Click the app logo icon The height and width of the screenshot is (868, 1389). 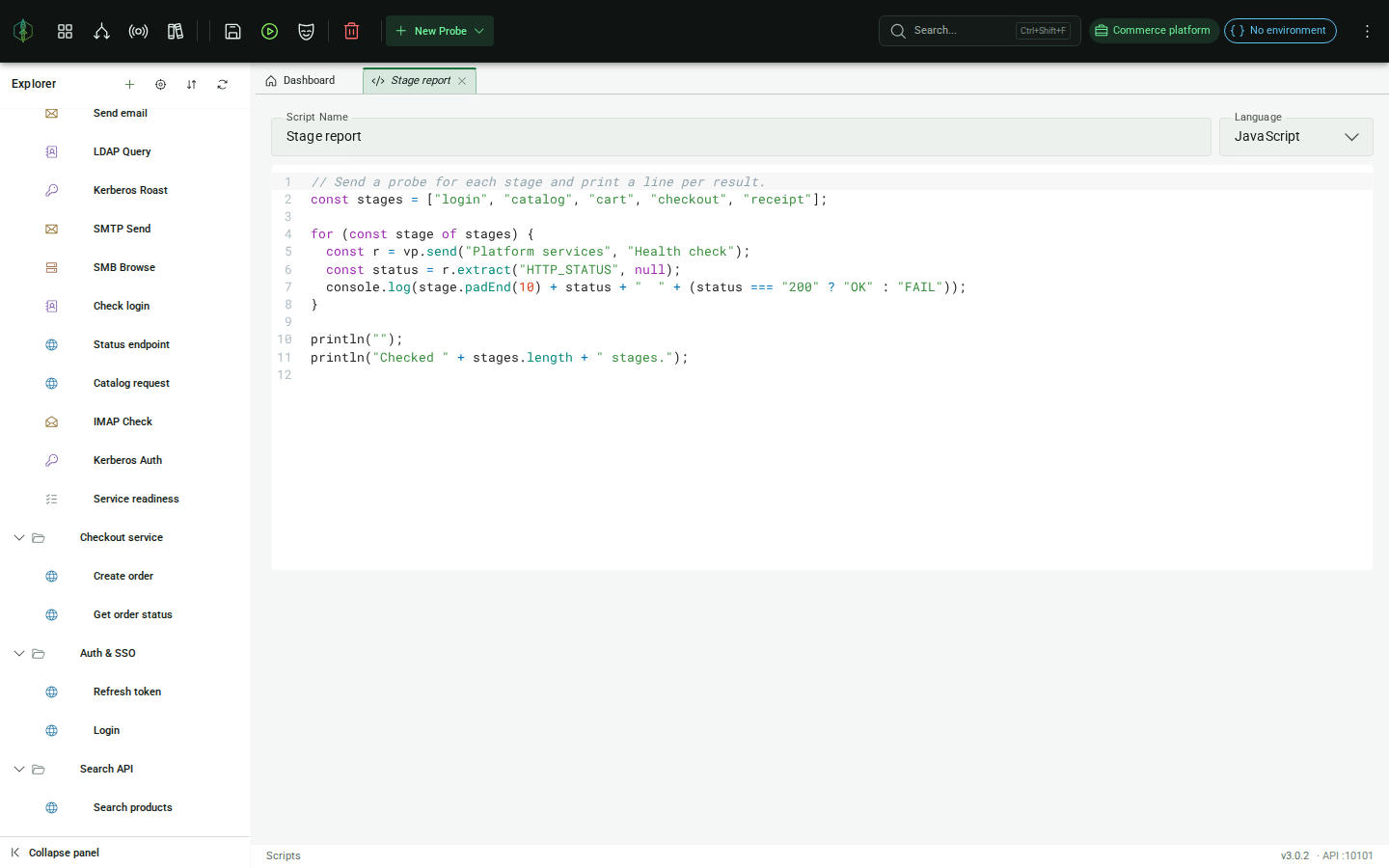click(23, 31)
